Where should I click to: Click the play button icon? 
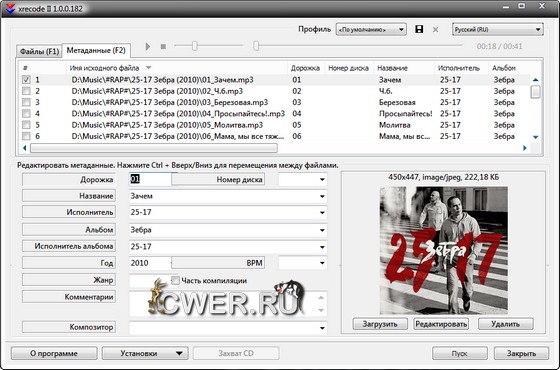(x=148, y=46)
